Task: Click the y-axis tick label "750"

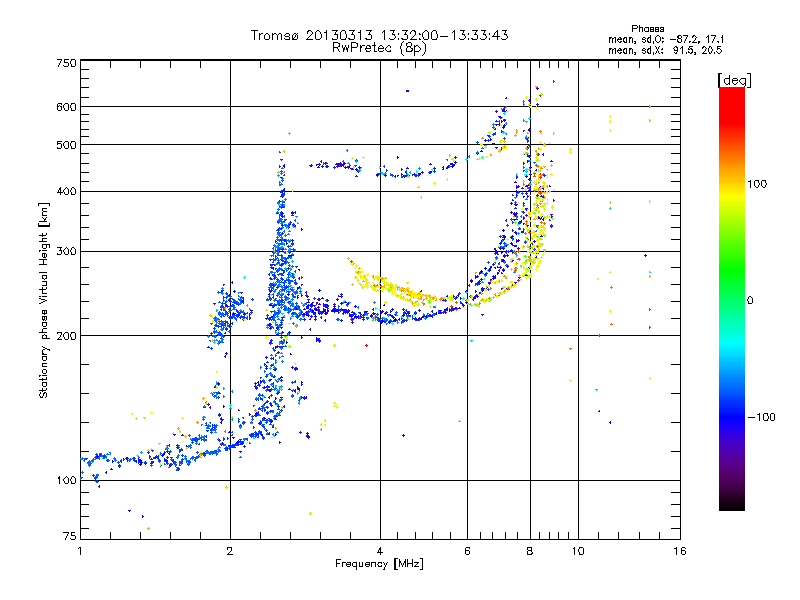Action: point(67,63)
